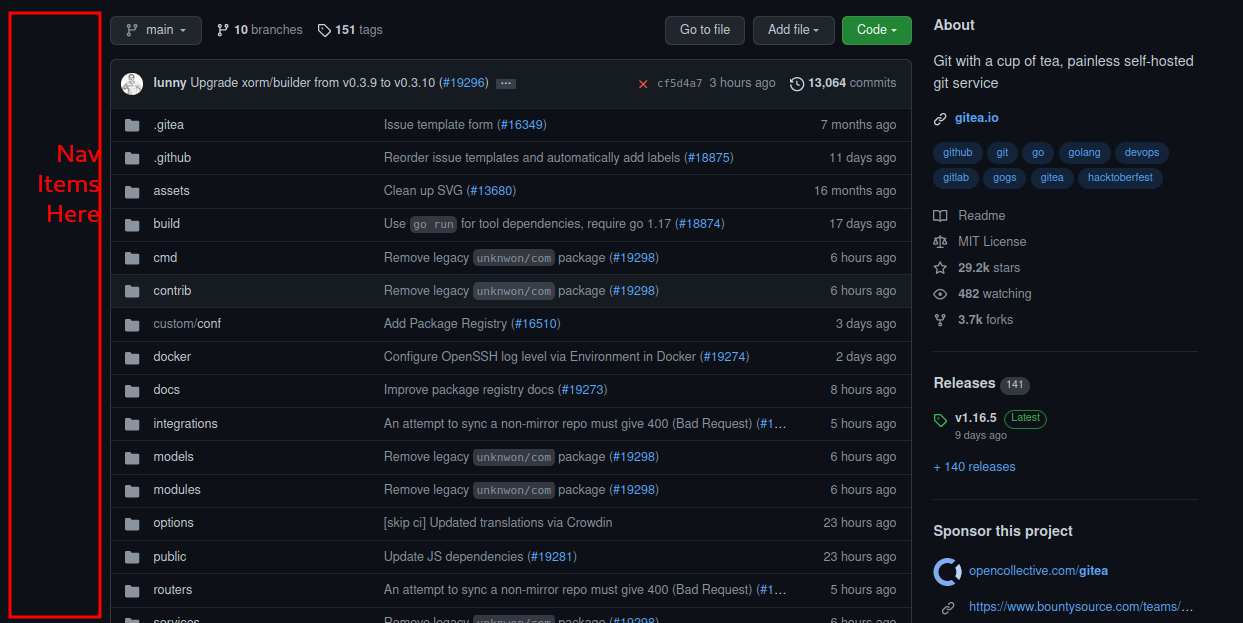Select the hacktoberfest topic tag

[x=1120, y=178]
